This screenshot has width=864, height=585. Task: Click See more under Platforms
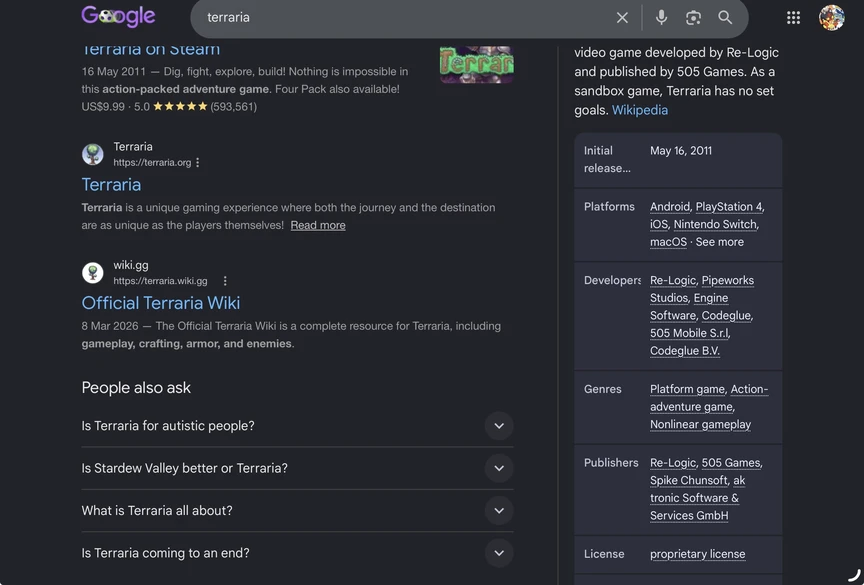coord(720,242)
